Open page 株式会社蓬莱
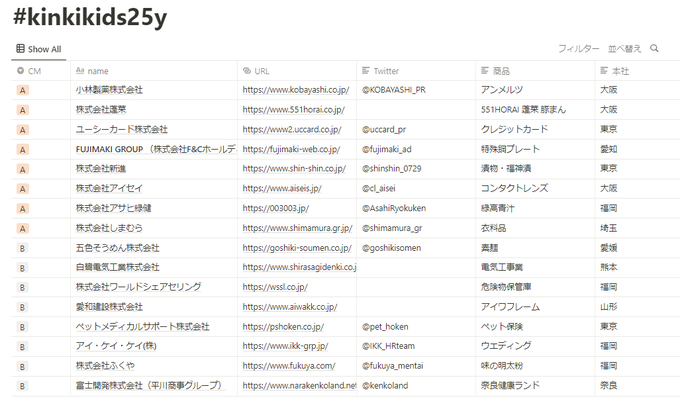 pos(101,110)
